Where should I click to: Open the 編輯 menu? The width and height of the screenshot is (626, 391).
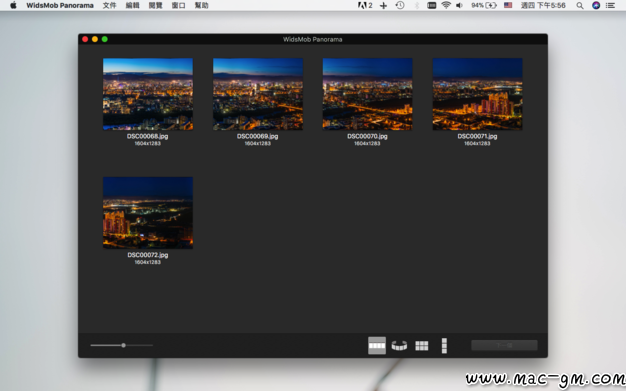click(x=133, y=6)
